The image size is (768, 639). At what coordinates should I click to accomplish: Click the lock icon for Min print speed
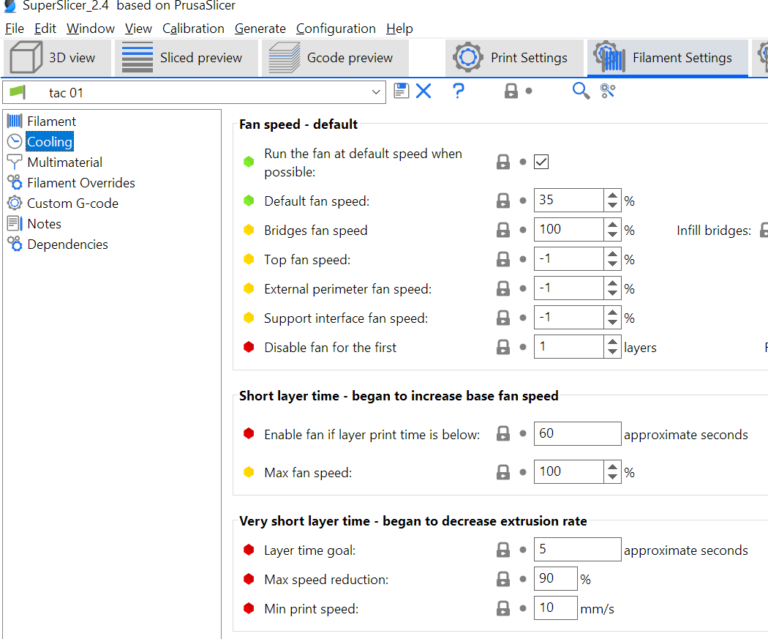504,608
